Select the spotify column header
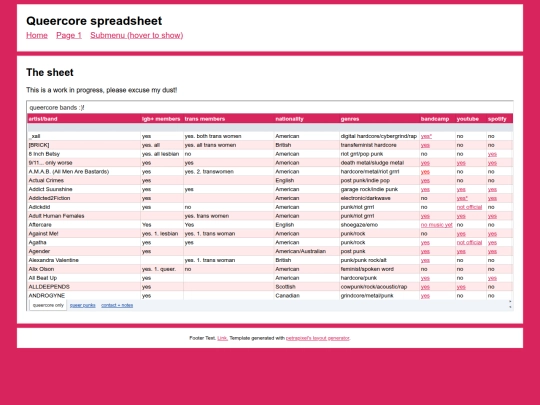This screenshot has width=540, height=405. tap(499, 119)
